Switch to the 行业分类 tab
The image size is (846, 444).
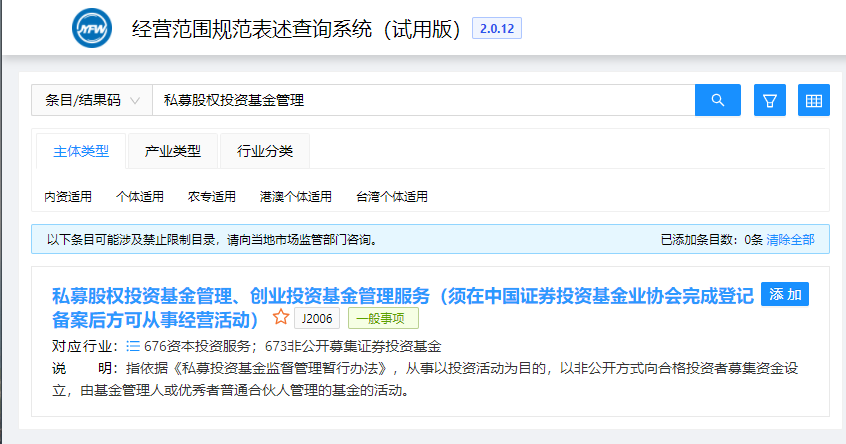pos(264,151)
